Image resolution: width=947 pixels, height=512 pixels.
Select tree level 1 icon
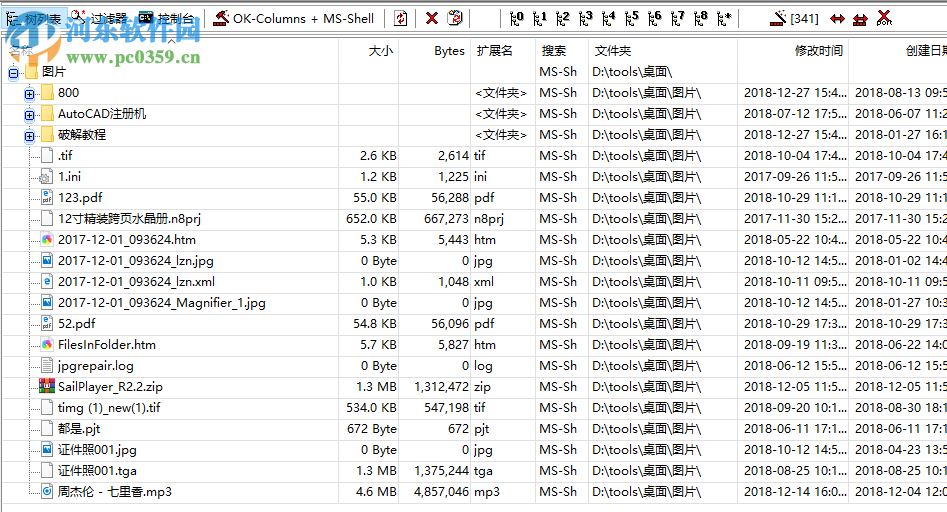[539, 19]
